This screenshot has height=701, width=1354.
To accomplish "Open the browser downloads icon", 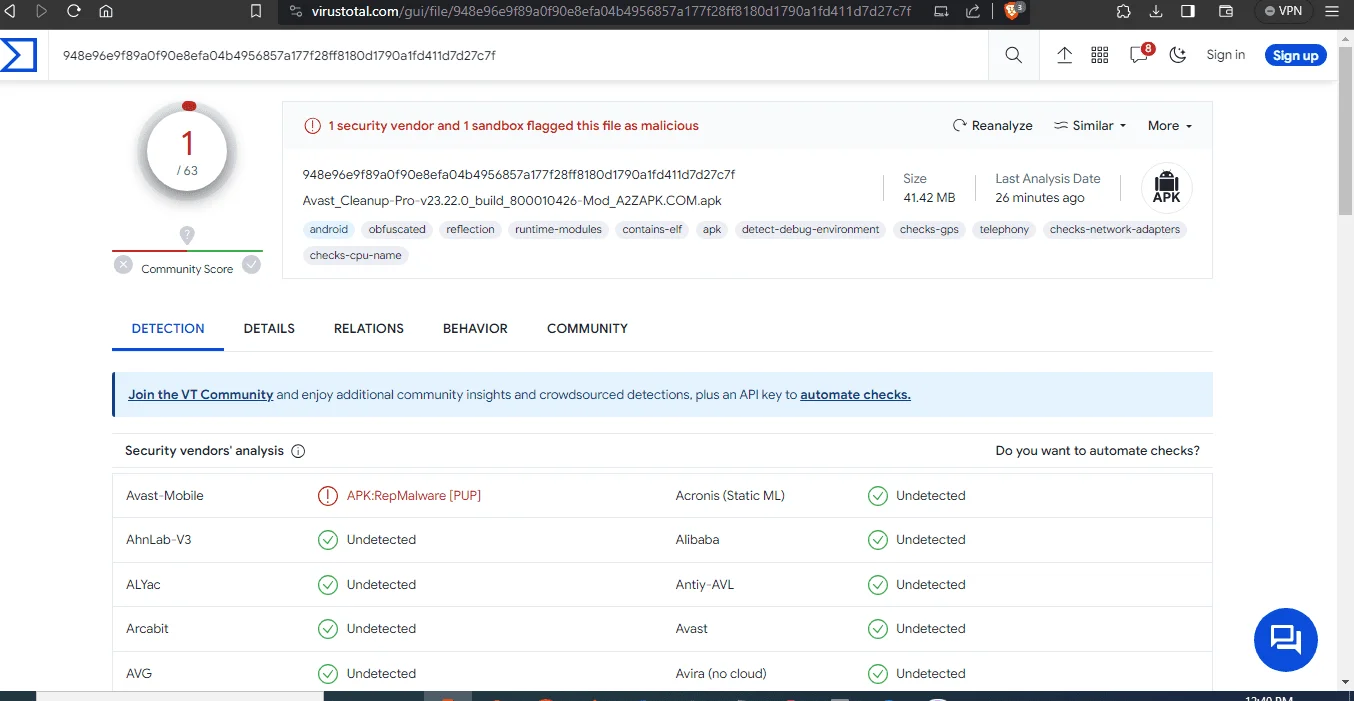I will click(1156, 11).
